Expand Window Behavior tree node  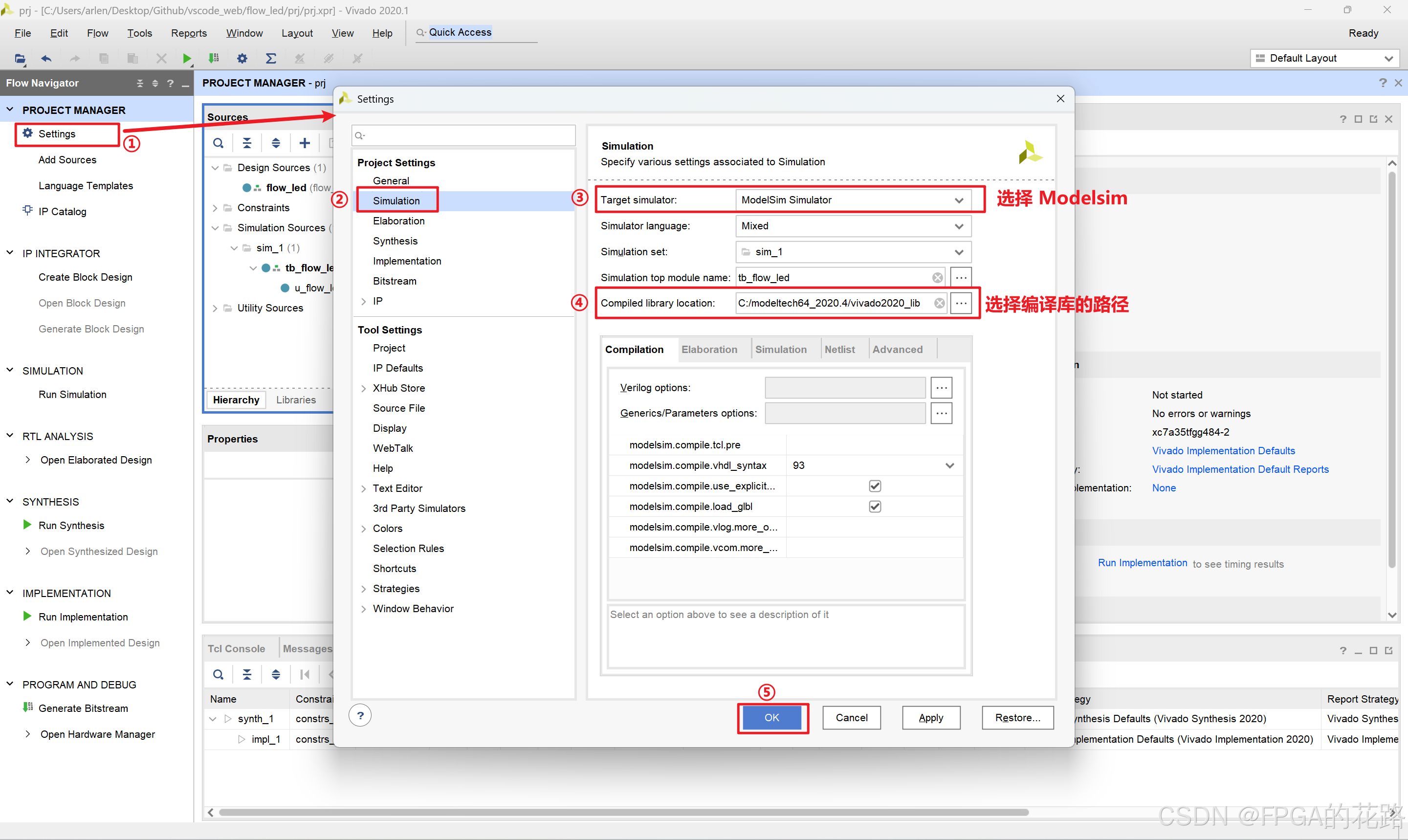[x=364, y=609]
